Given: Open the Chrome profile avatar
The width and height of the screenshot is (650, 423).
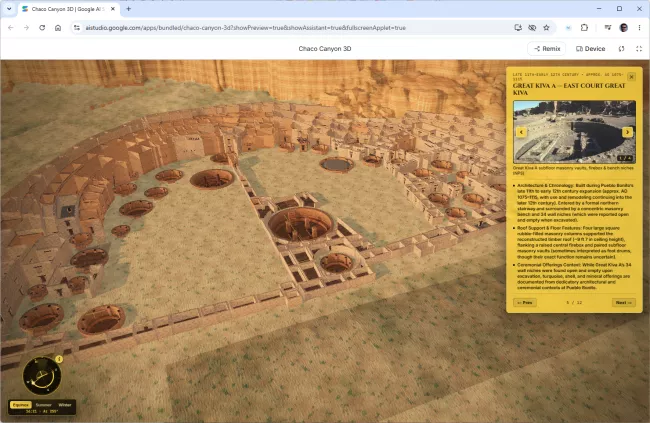Looking at the screenshot, I should tap(623, 28).
